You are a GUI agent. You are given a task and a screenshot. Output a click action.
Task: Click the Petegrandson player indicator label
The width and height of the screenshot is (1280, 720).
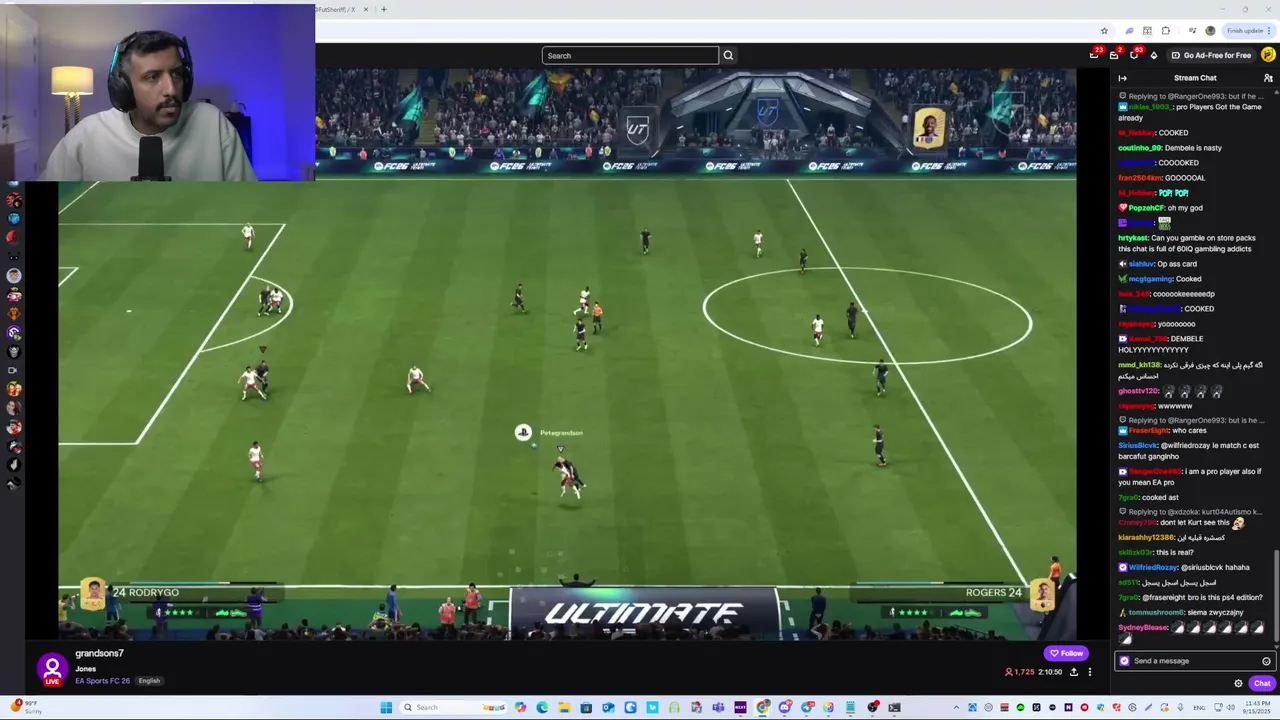point(561,433)
